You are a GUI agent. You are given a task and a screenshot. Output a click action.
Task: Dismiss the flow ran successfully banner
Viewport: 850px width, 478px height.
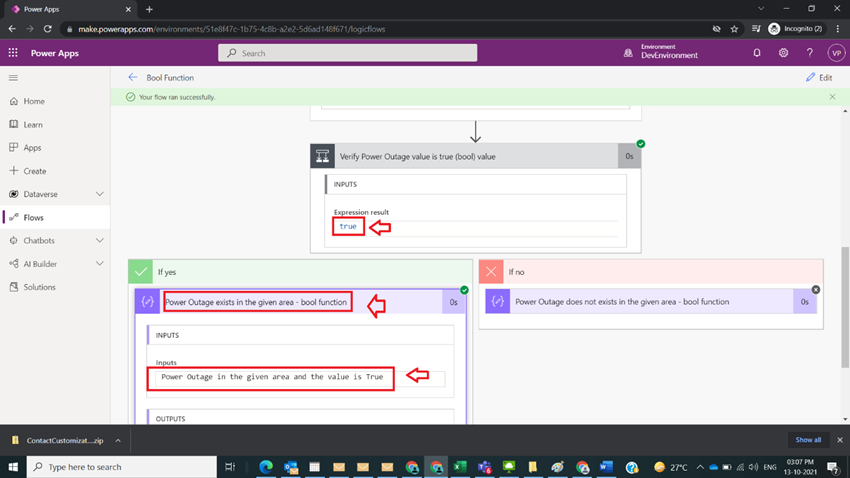[832, 97]
